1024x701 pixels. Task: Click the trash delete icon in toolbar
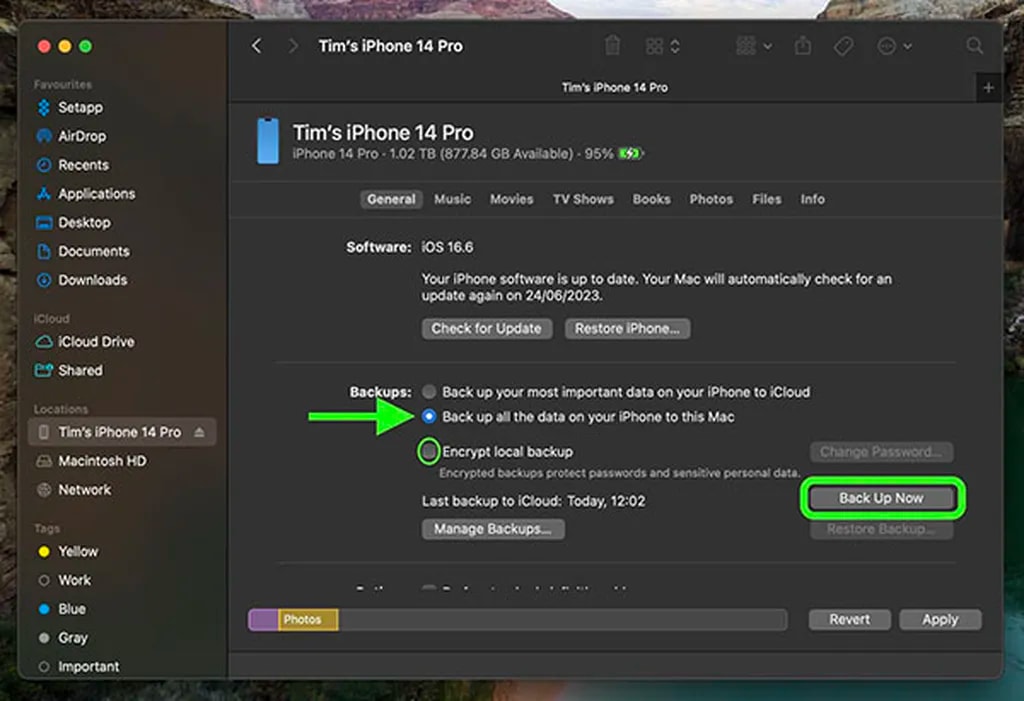[612, 46]
